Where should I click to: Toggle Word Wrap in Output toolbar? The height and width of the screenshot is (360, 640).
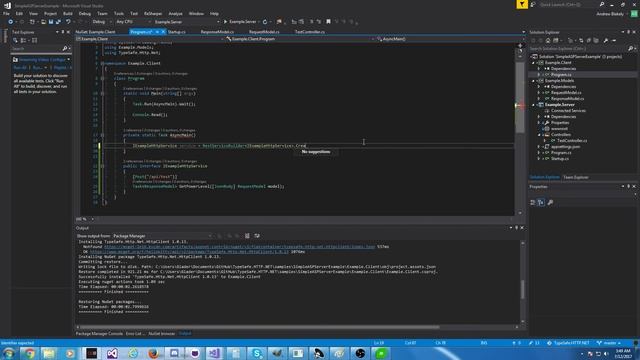pos(257,236)
